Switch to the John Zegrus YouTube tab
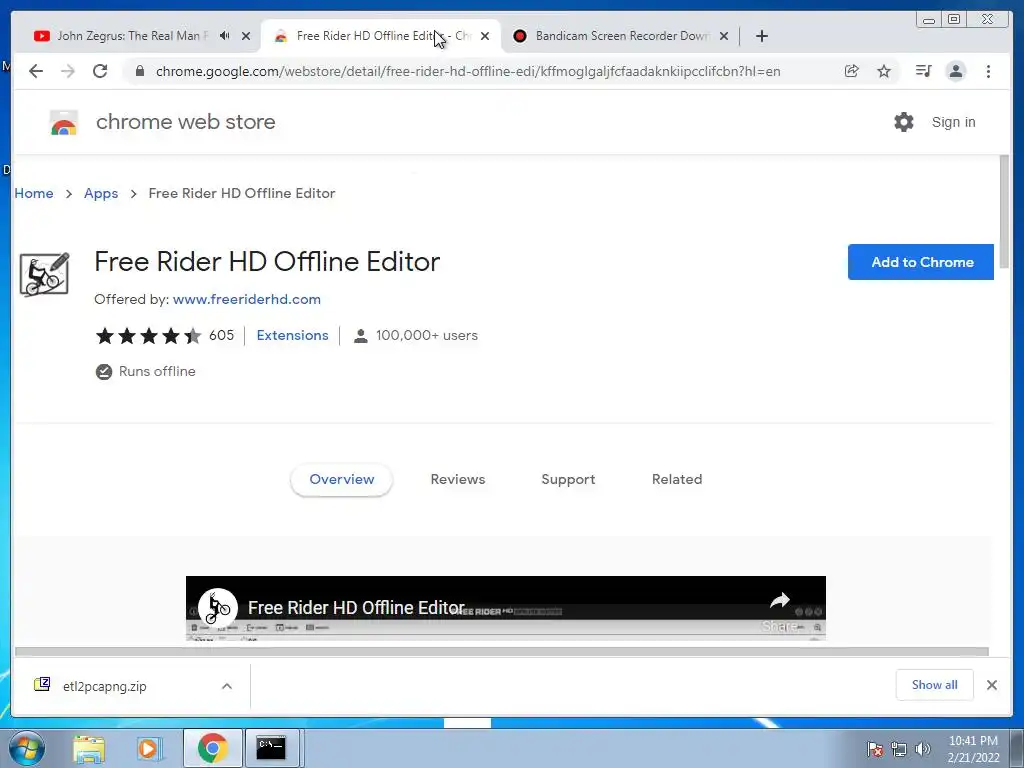 point(131,36)
